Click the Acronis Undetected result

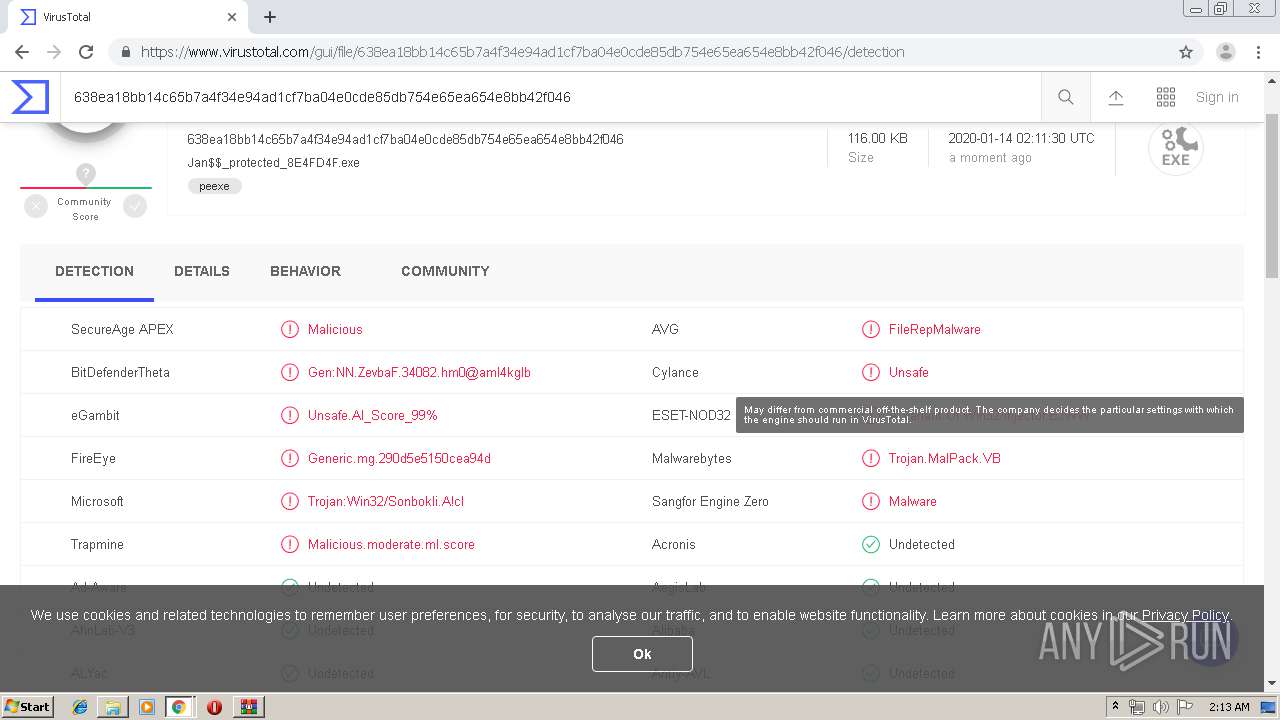pyautogui.click(x=921, y=544)
